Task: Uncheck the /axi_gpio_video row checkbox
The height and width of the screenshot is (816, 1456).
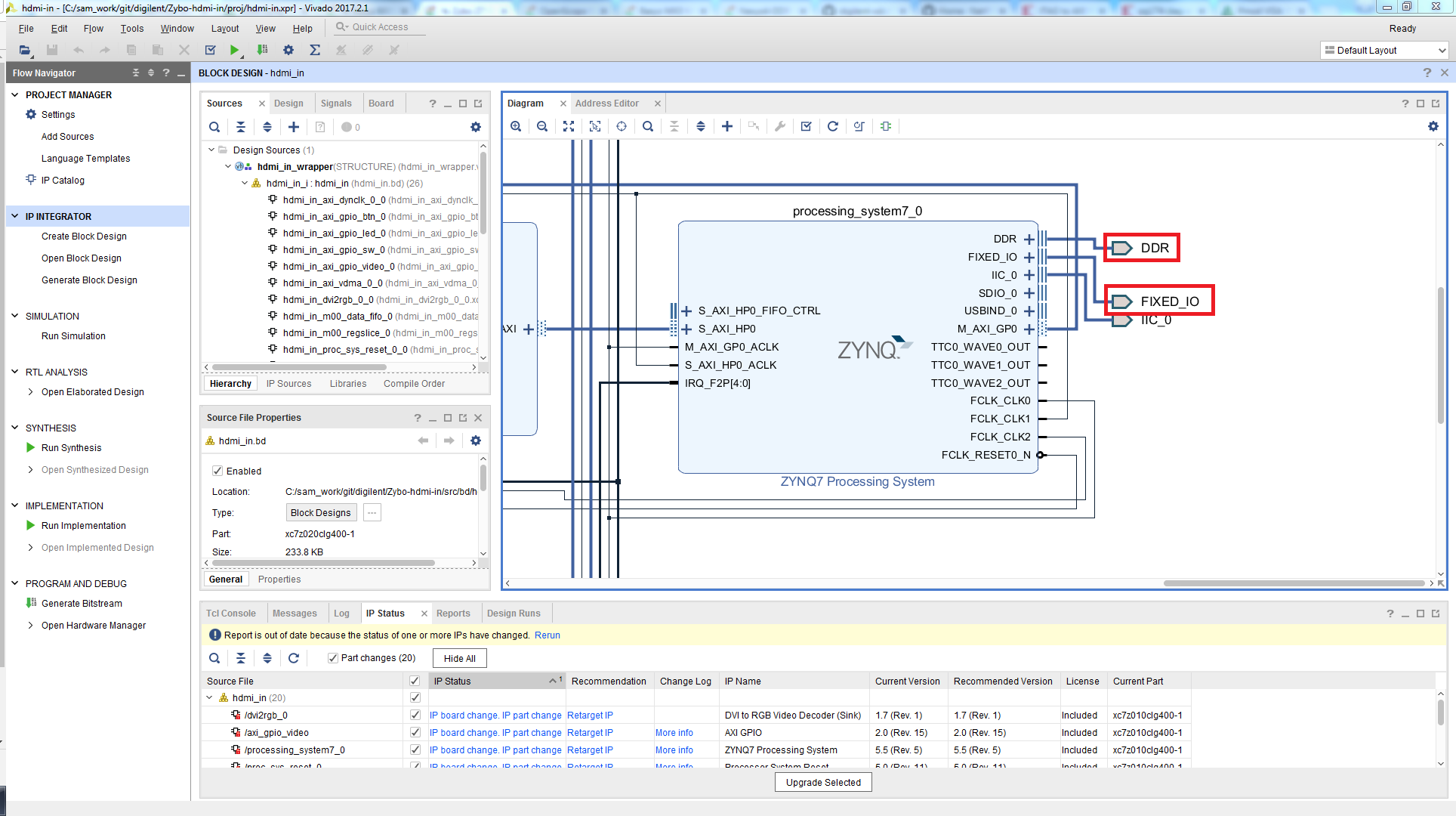Action: pos(415,732)
